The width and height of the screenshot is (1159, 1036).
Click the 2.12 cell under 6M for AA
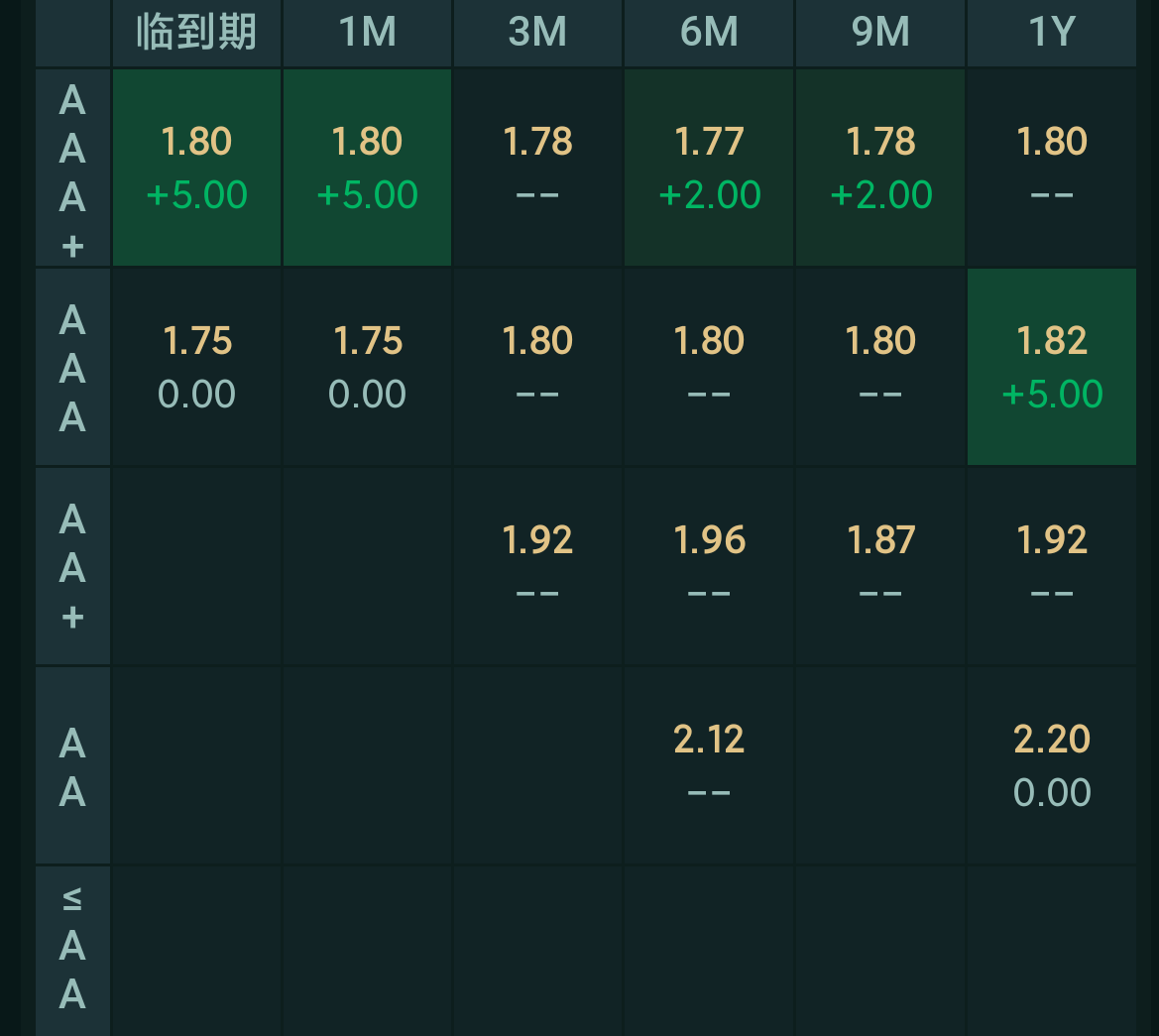pyautogui.click(x=708, y=763)
